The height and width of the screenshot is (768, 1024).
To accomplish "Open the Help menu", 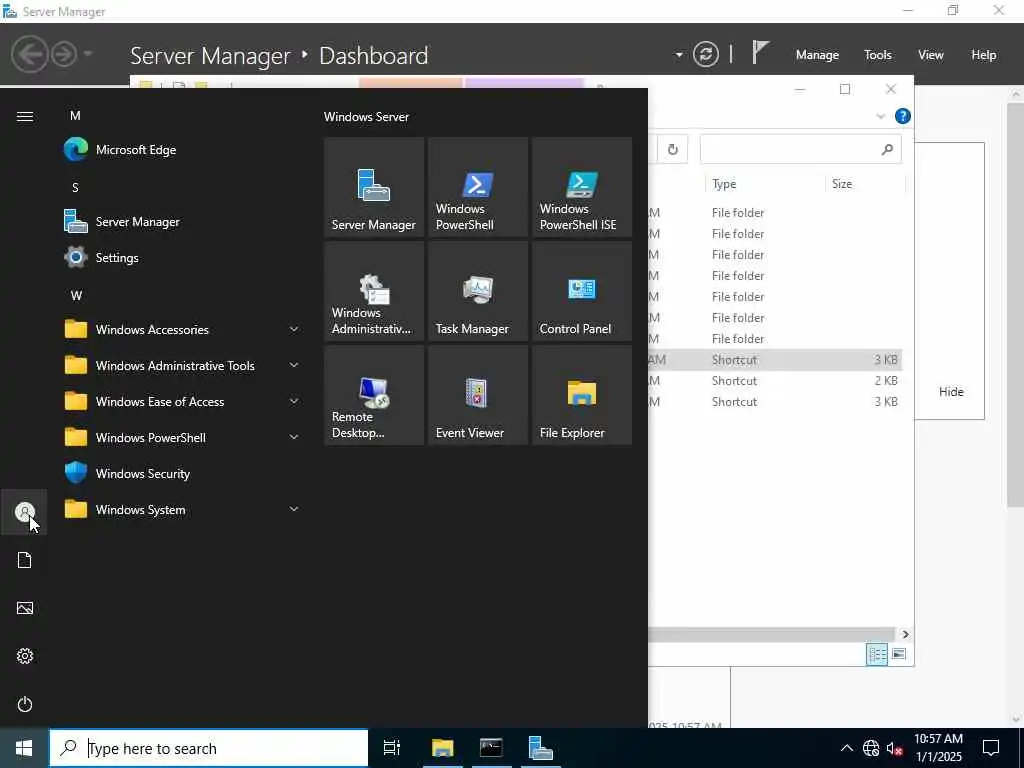I will pos(983,55).
